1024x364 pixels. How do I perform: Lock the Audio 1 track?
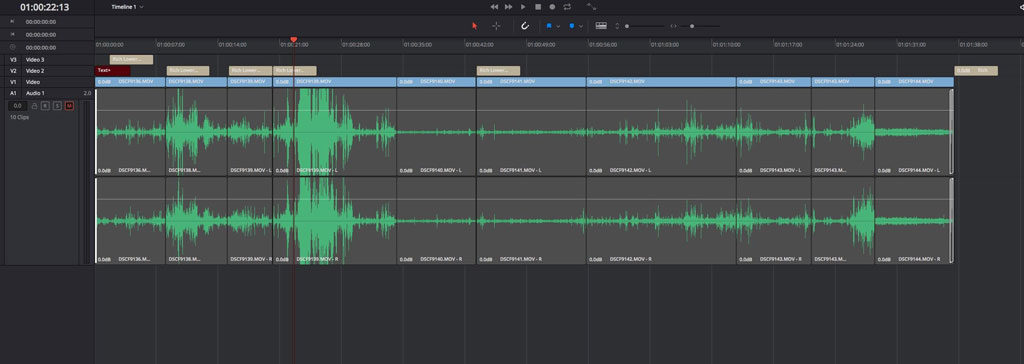coord(35,105)
